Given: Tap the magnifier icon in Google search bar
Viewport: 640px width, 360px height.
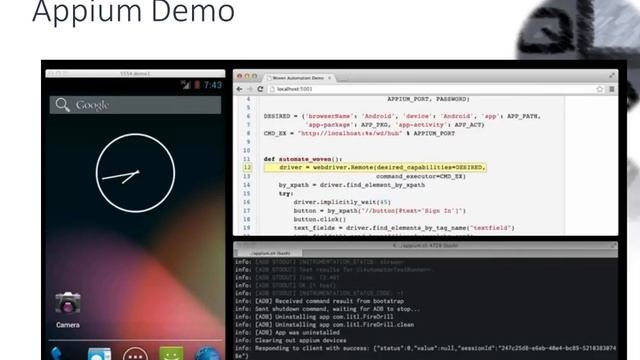Looking at the screenshot, I should 62,105.
